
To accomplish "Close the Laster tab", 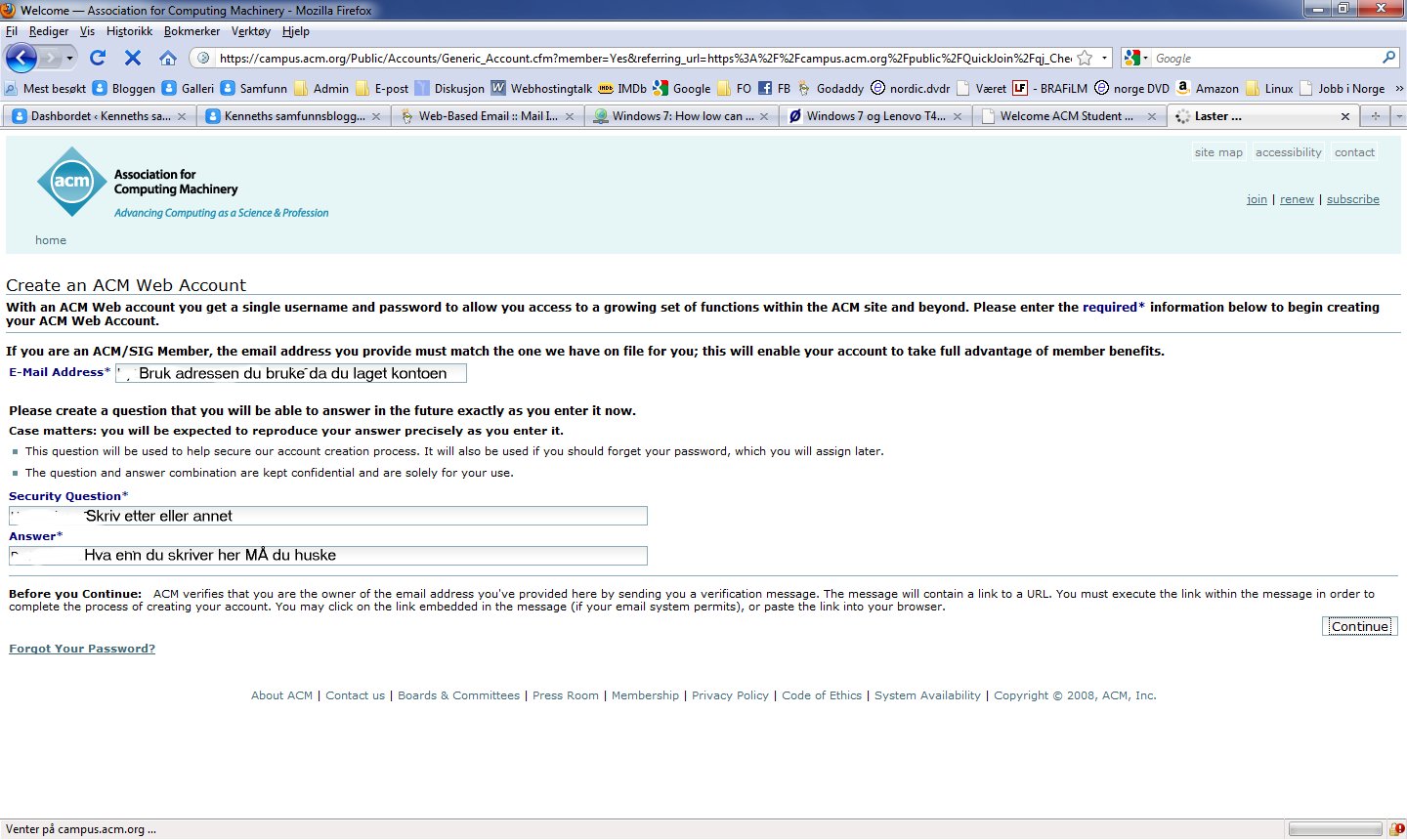I will click(x=1345, y=116).
